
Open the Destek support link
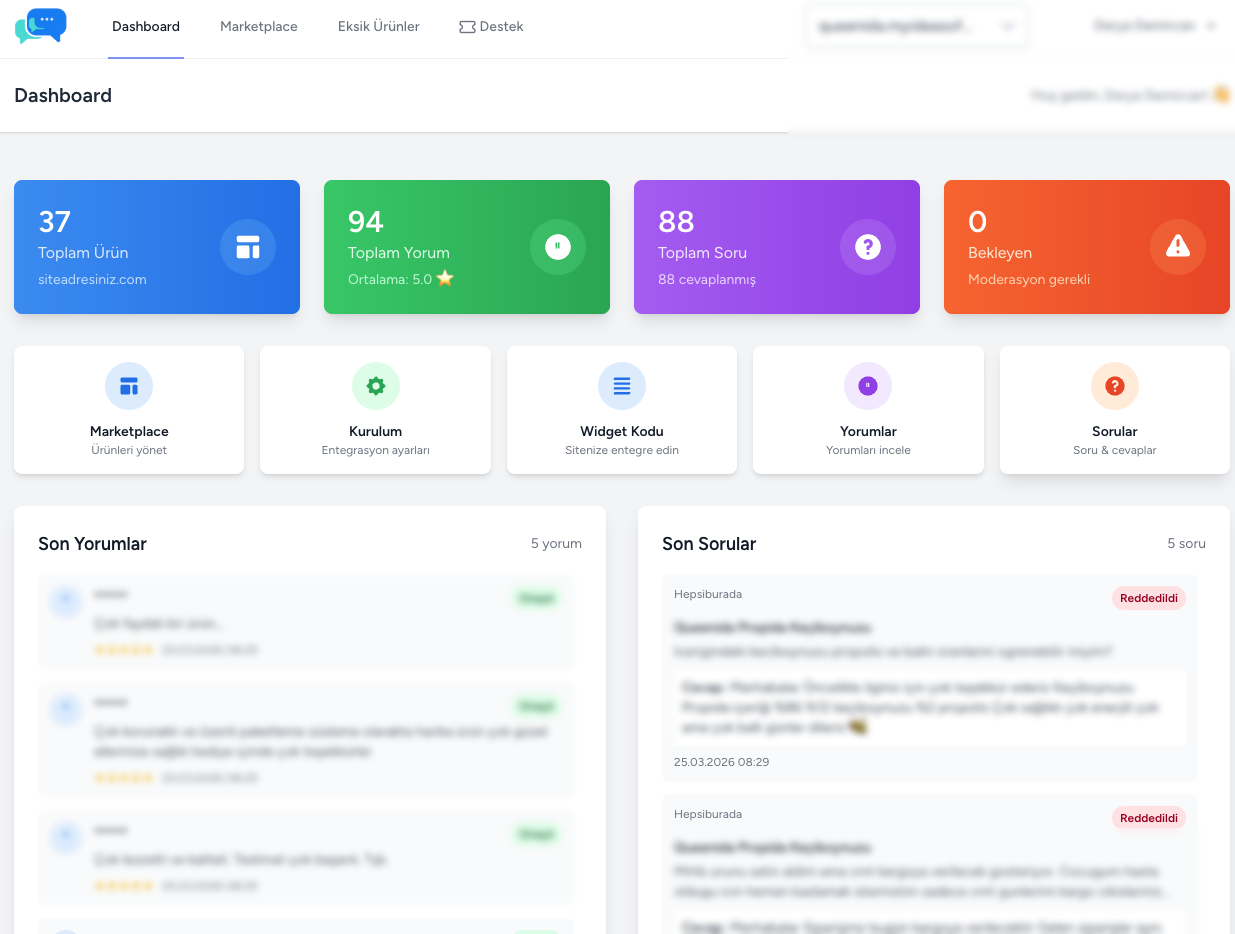coord(491,27)
